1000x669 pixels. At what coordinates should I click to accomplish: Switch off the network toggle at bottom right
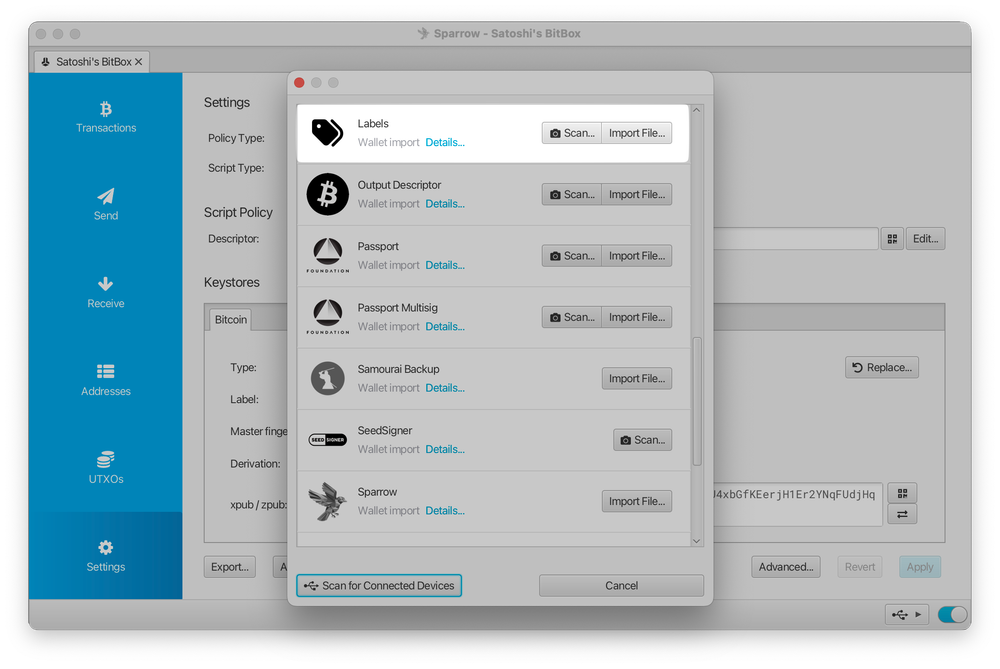point(951,614)
